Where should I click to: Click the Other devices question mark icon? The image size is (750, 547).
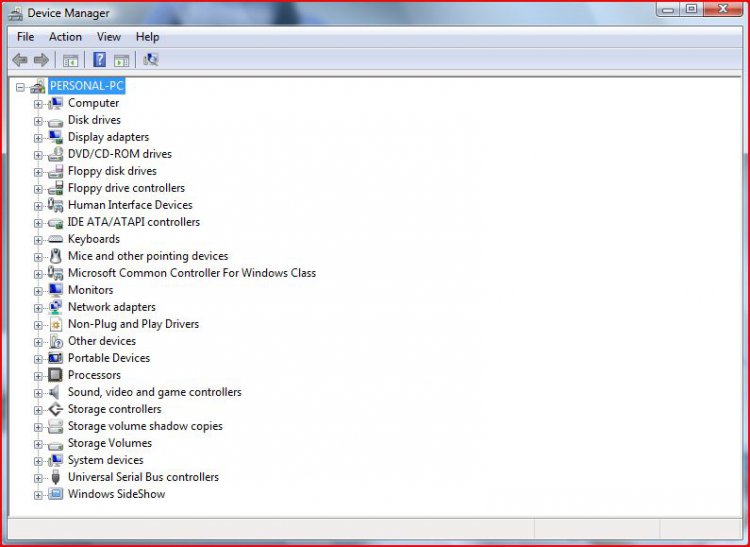[x=55, y=341]
